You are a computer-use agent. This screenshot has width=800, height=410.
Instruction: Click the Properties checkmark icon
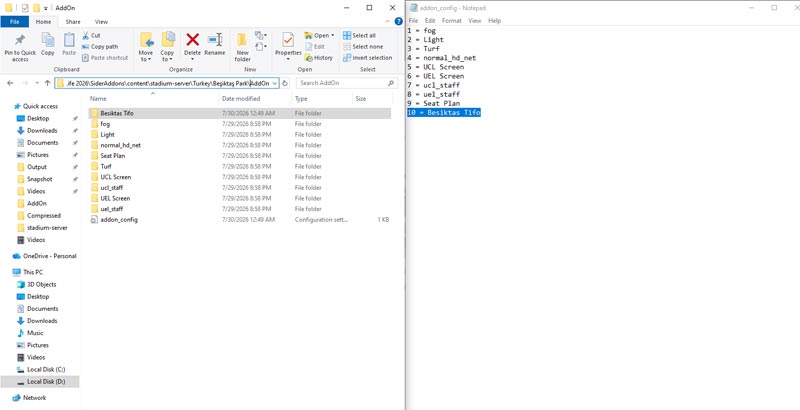click(x=288, y=40)
